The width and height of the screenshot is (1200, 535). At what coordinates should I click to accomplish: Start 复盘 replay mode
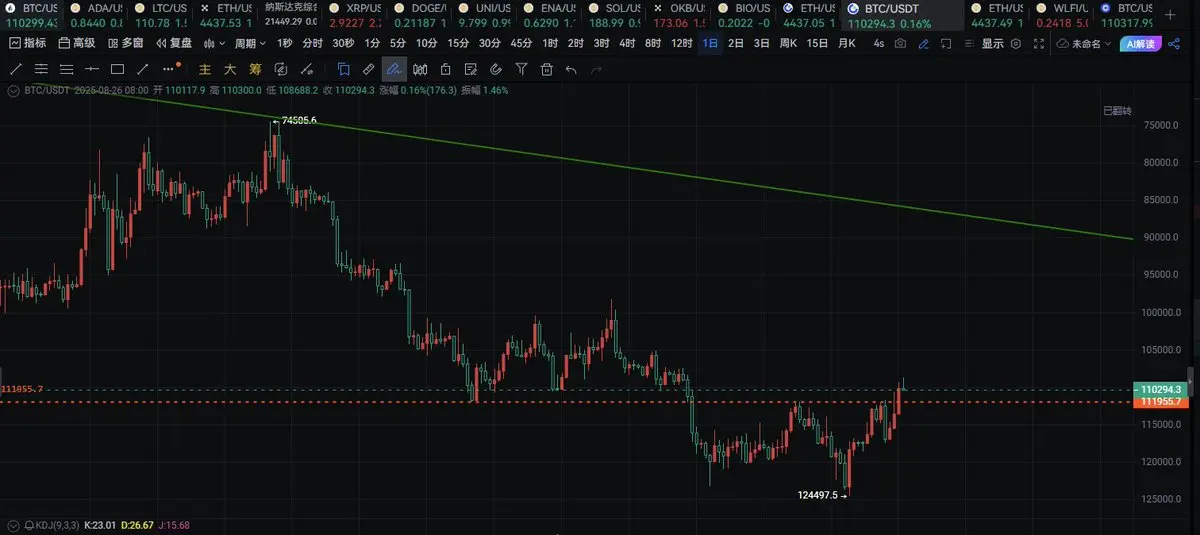pos(174,43)
